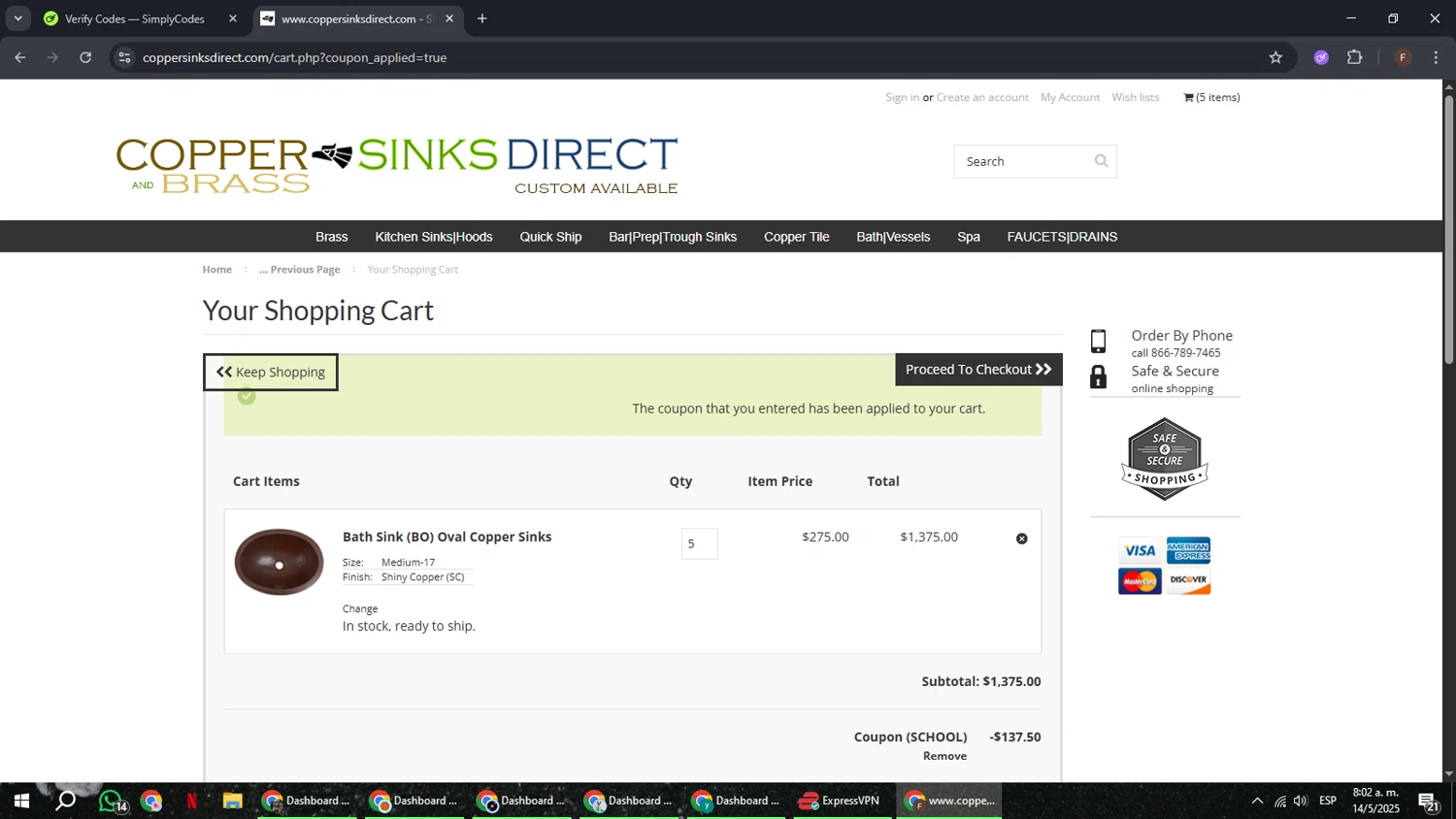Open the volume control in the system tray

click(x=1301, y=802)
